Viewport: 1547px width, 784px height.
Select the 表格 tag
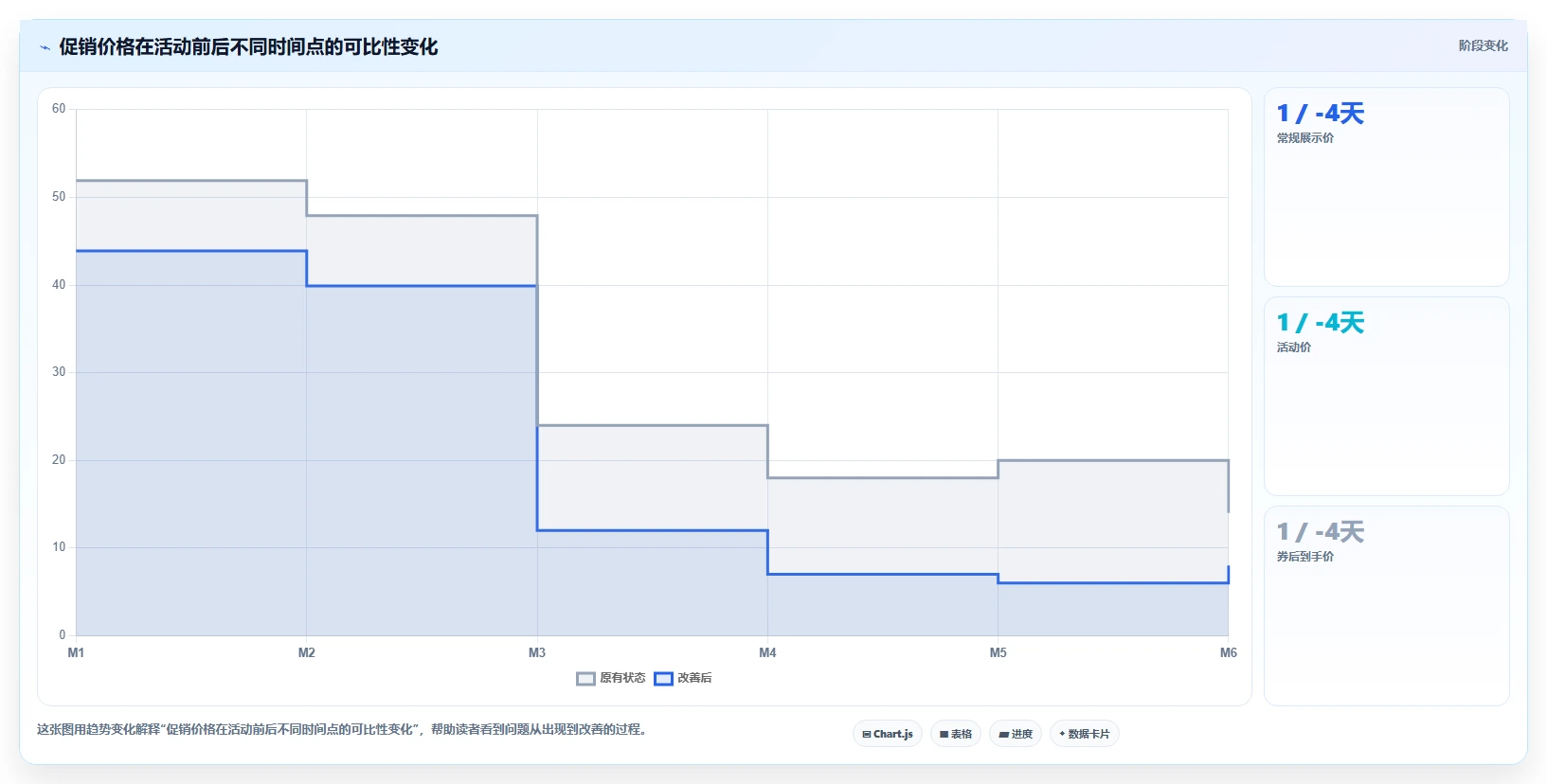[956, 734]
